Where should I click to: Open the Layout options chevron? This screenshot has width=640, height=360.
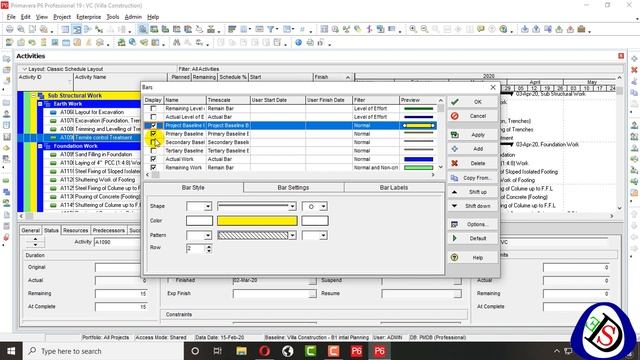[x=24, y=69]
